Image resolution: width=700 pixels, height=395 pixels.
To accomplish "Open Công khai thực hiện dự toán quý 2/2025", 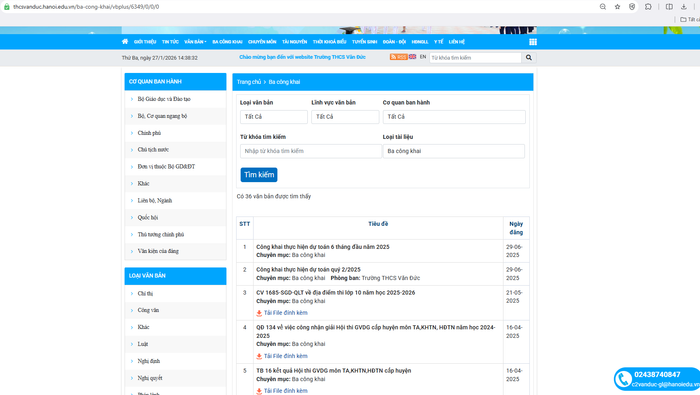I will (308, 270).
